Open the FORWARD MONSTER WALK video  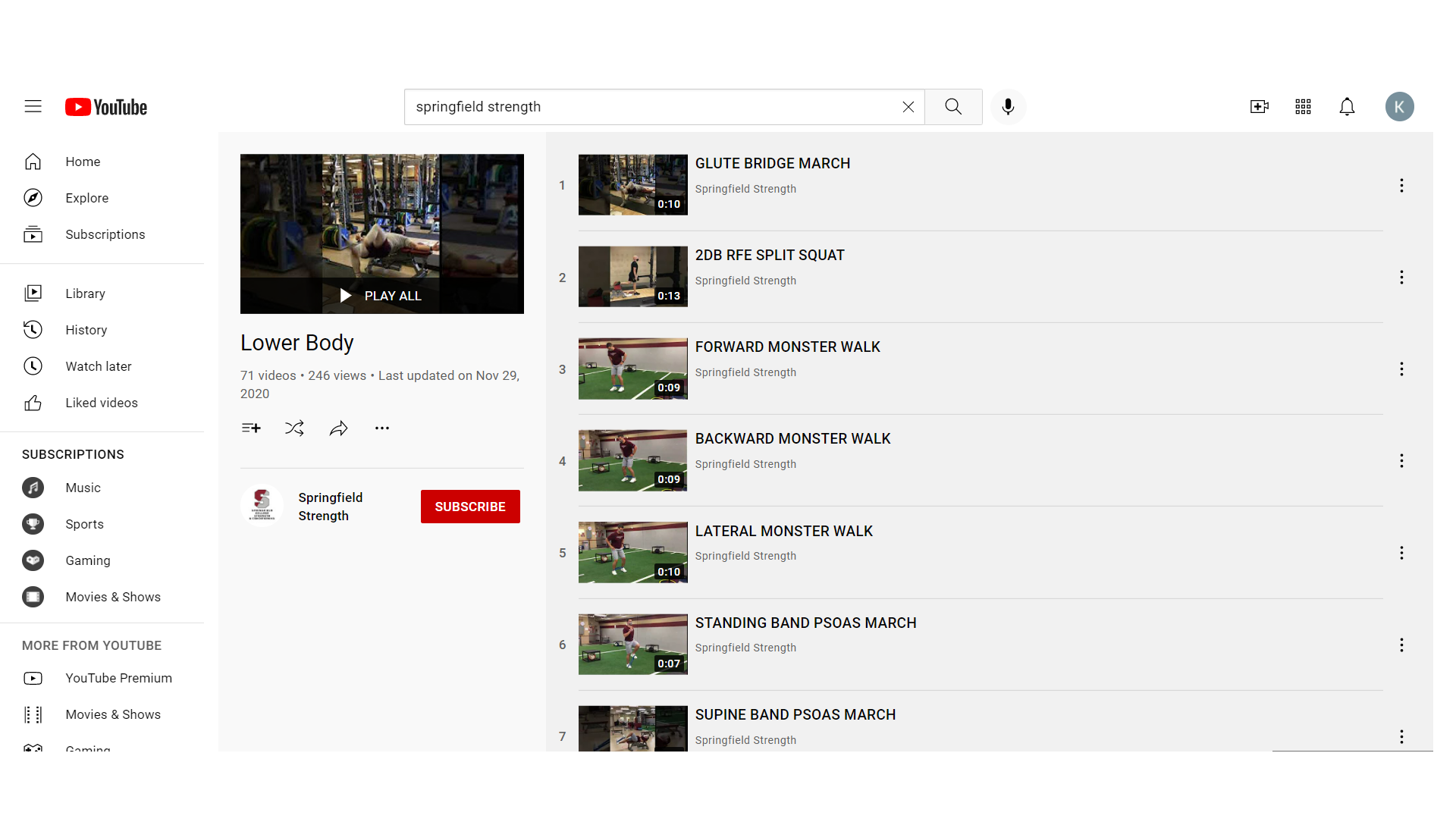click(787, 347)
